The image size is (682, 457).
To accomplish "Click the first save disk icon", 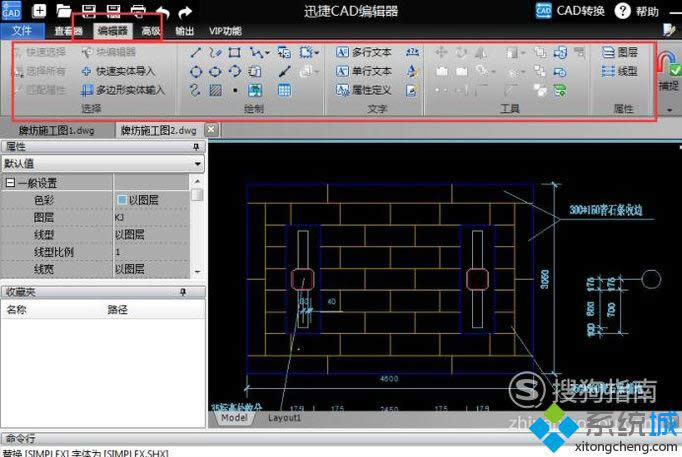I will (89, 11).
